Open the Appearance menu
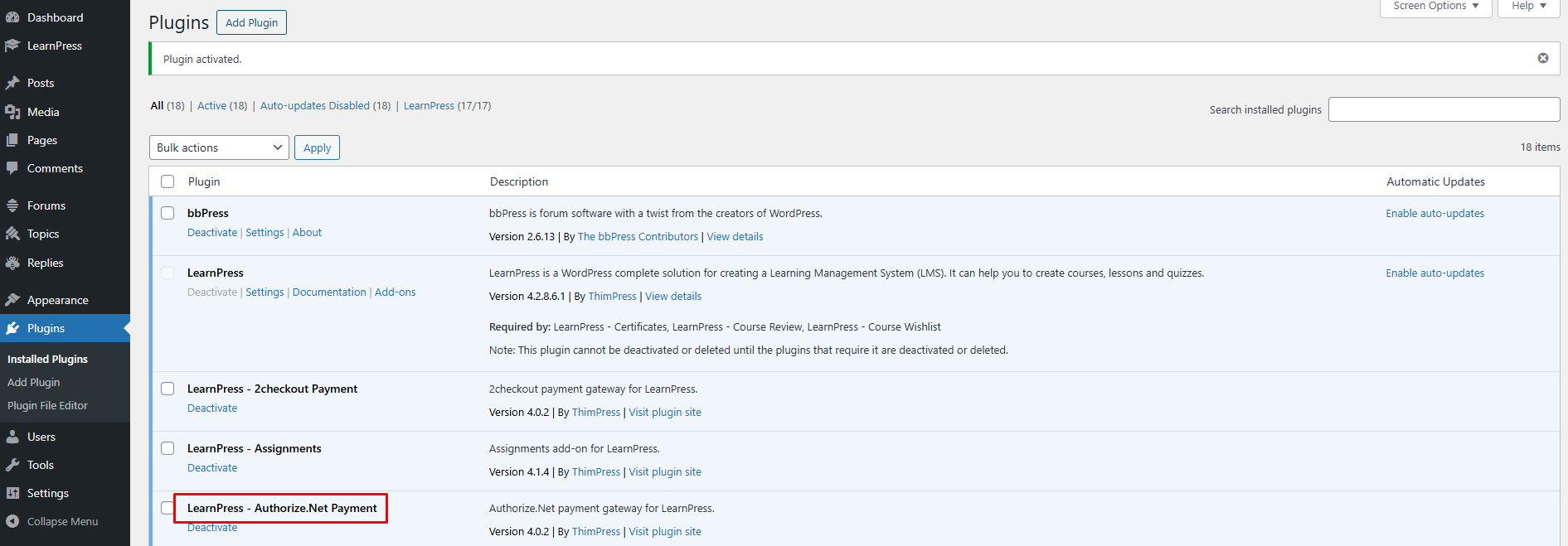Viewport: 1568px width, 546px height. pyautogui.click(x=57, y=300)
